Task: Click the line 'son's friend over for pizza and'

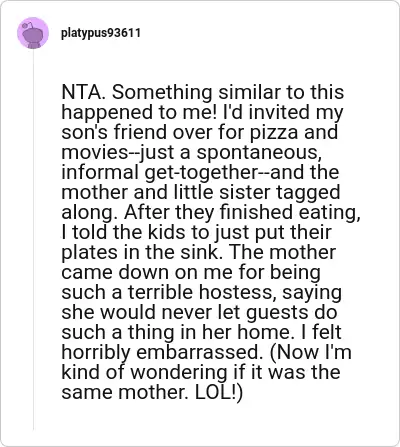Action: pos(200,132)
